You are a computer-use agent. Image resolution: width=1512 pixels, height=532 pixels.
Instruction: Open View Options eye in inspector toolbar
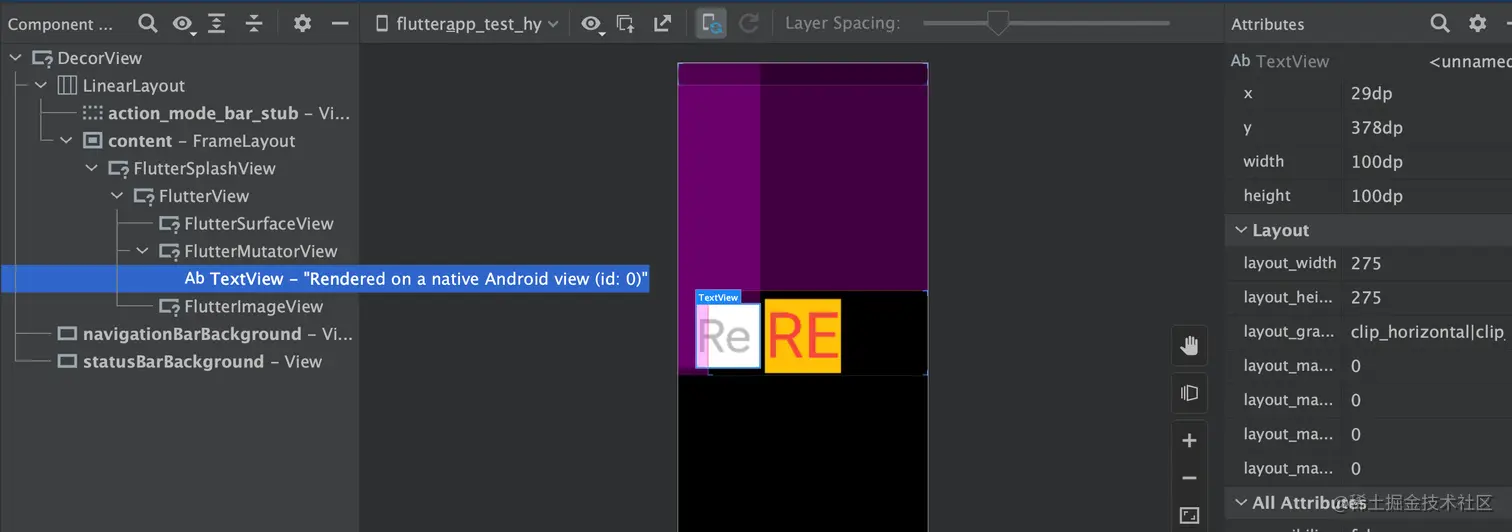click(x=592, y=24)
